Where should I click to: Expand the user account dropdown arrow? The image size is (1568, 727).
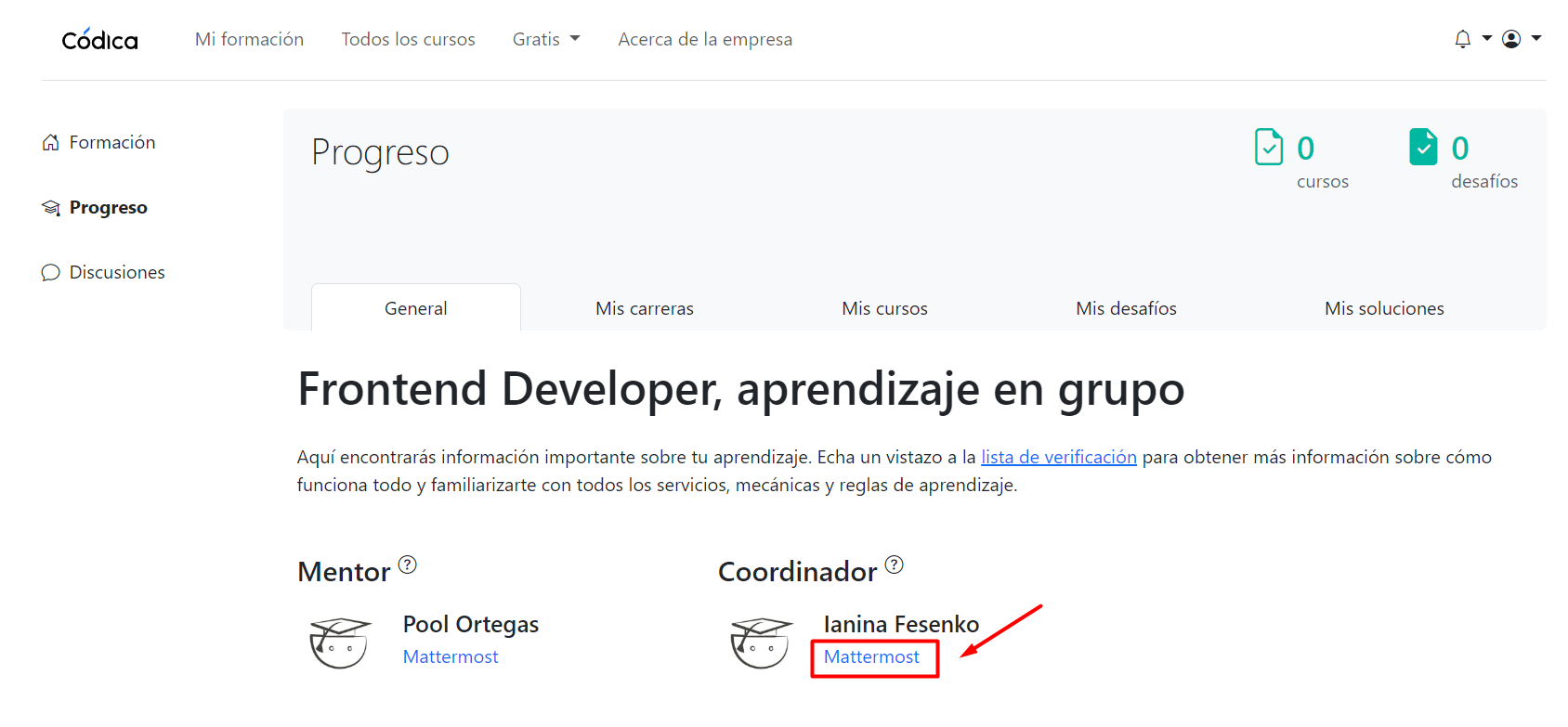pyautogui.click(x=1536, y=39)
